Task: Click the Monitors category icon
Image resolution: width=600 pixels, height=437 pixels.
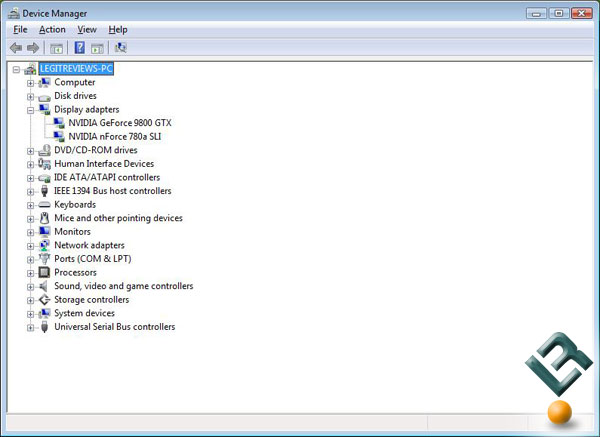Action: [x=44, y=232]
